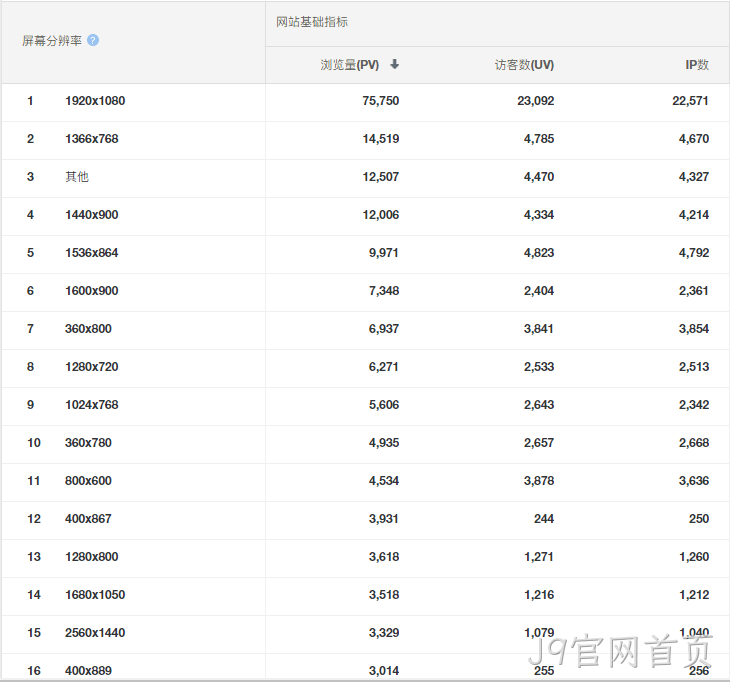The width and height of the screenshot is (730, 682).
Task: Click the 网站基础指标 group header
Action: click(x=312, y=22)
